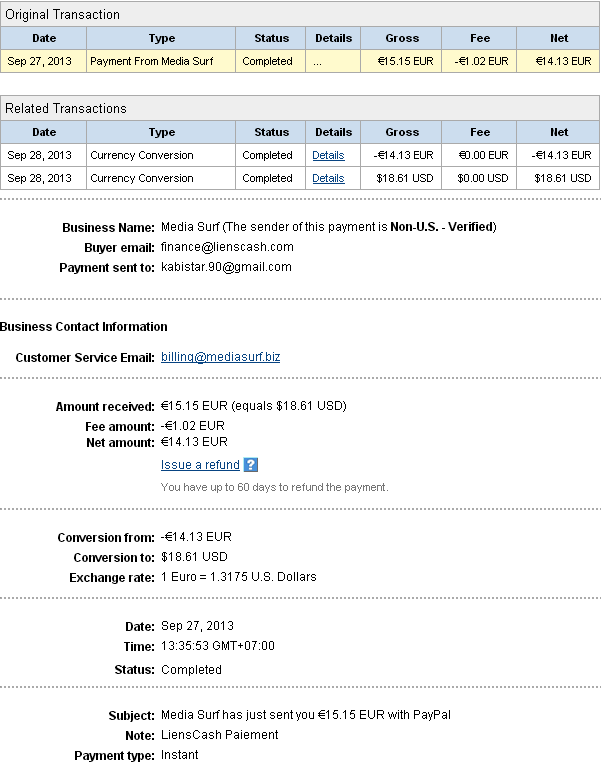Click the 60 days refund notice text

pyautogui.click(x=275, y=487)
